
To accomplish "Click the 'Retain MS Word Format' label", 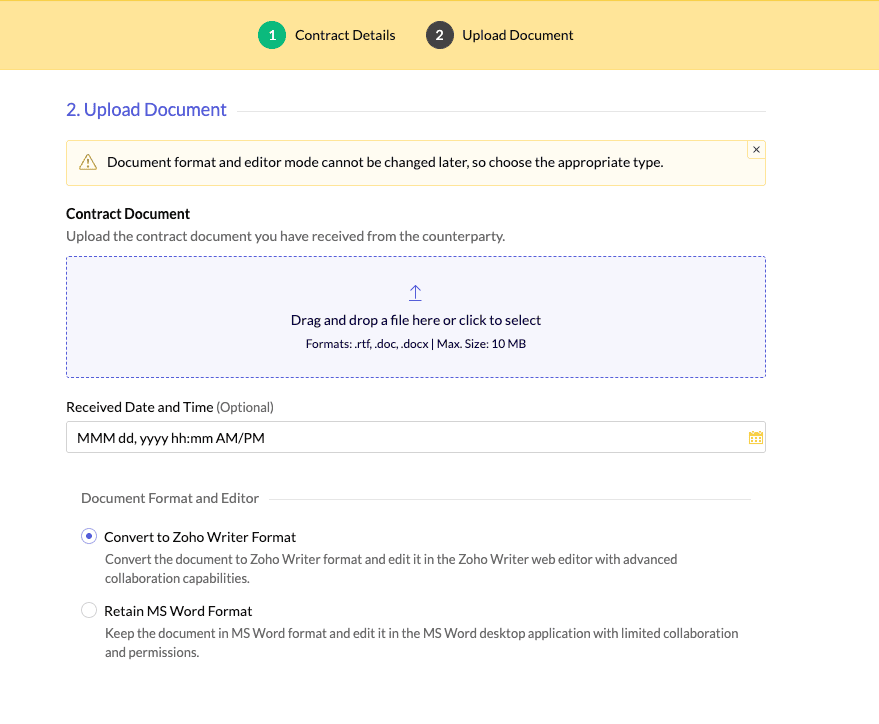I will coord(178,611).
